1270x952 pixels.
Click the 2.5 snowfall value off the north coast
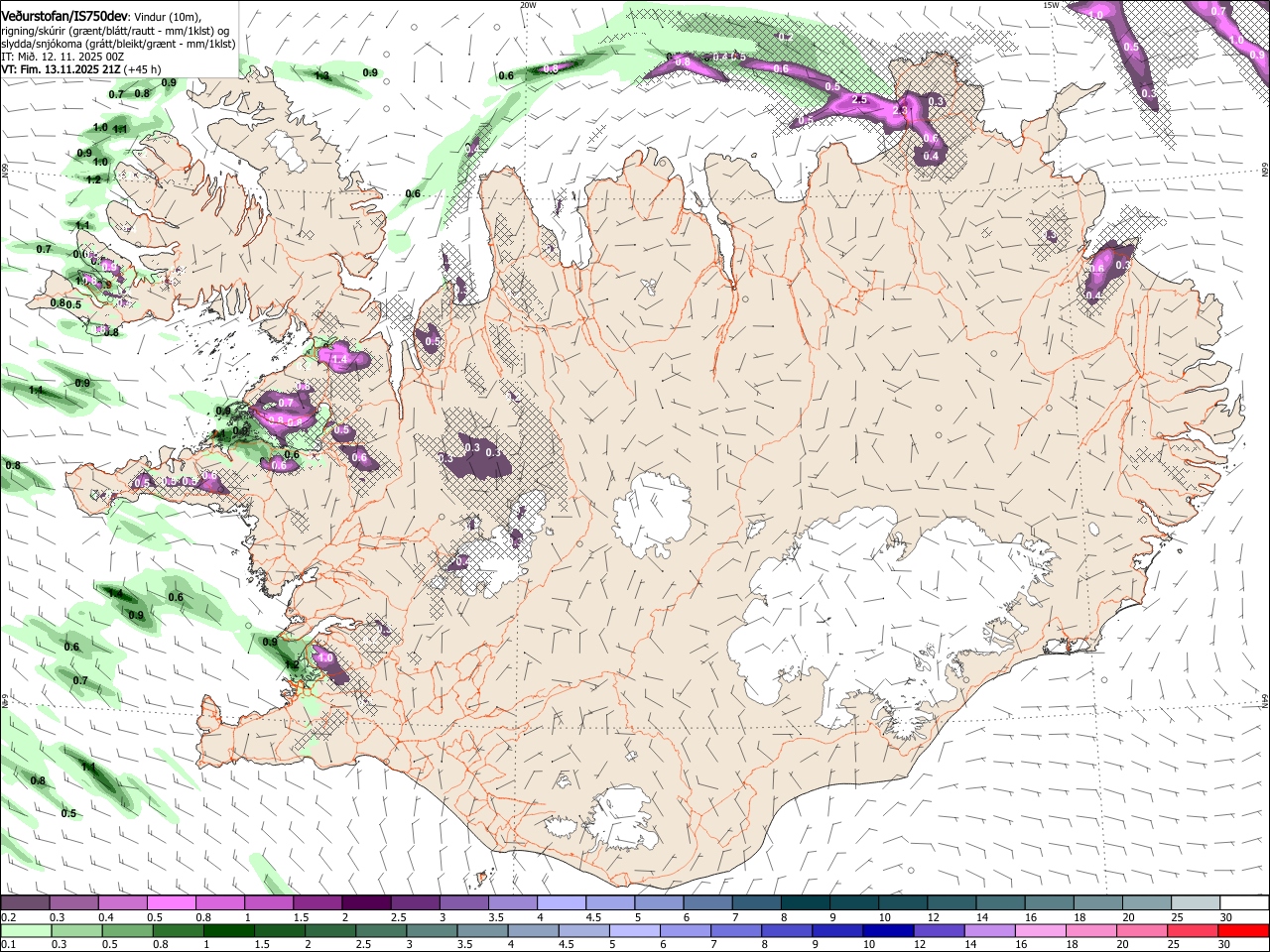[x=860, y=100]
